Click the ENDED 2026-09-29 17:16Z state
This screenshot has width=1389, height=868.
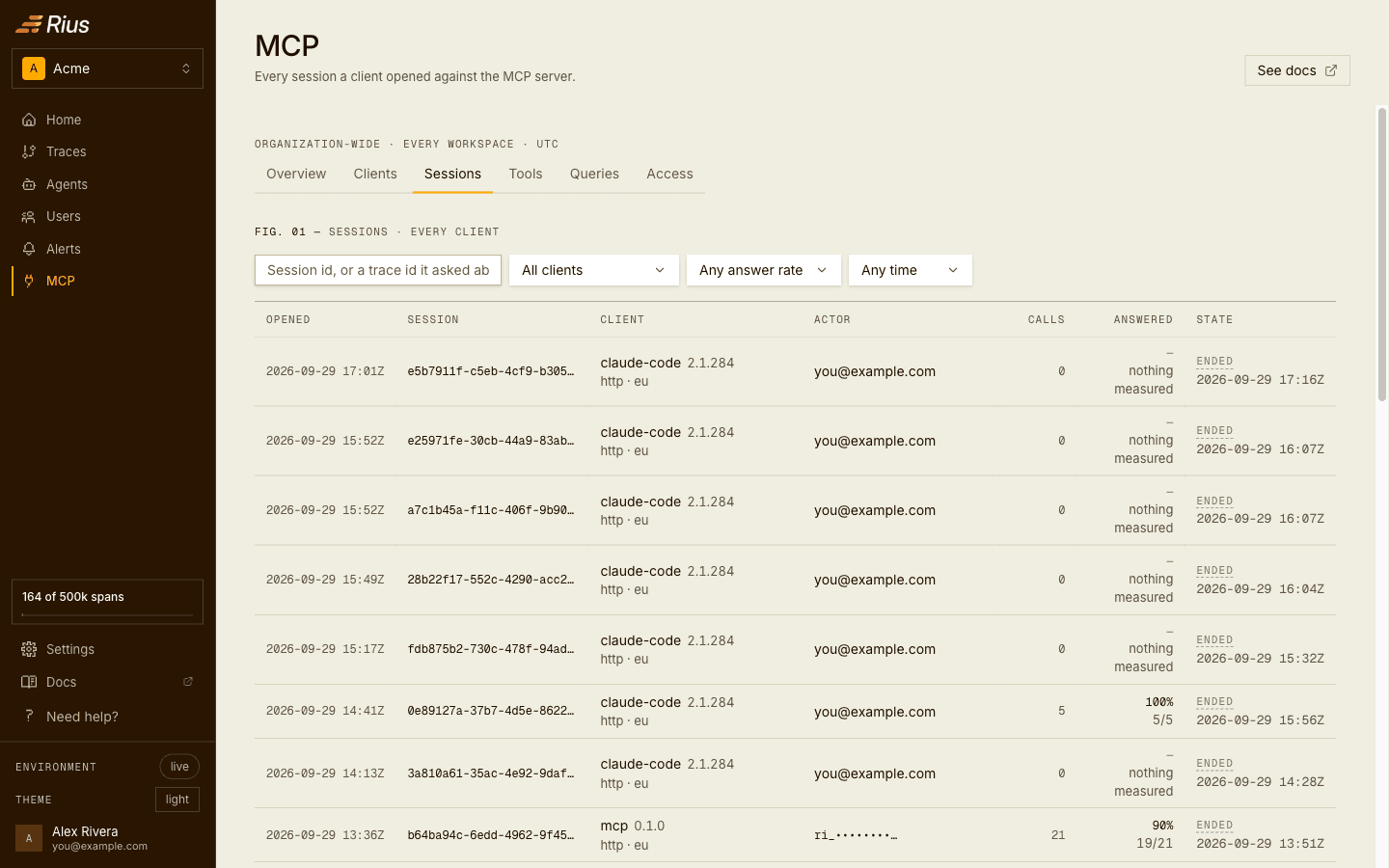1260,371
